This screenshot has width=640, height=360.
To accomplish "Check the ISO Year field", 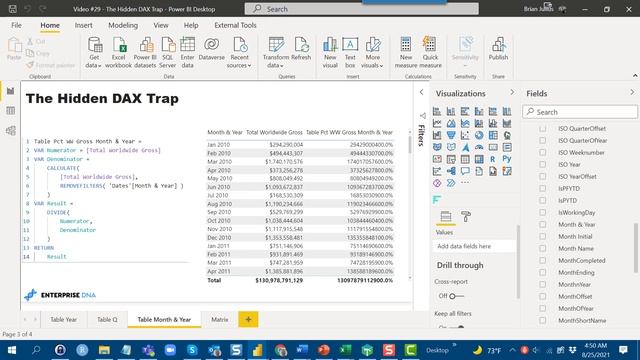I will tap(542, 164).
